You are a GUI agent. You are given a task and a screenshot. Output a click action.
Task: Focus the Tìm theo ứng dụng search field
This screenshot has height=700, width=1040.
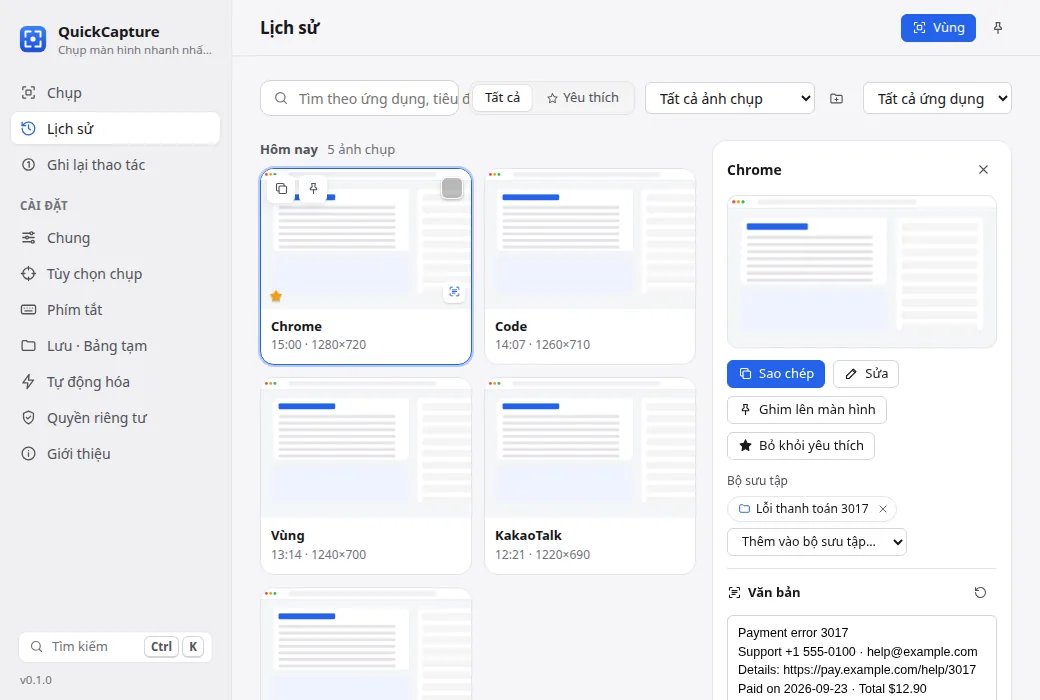(359, 98)
